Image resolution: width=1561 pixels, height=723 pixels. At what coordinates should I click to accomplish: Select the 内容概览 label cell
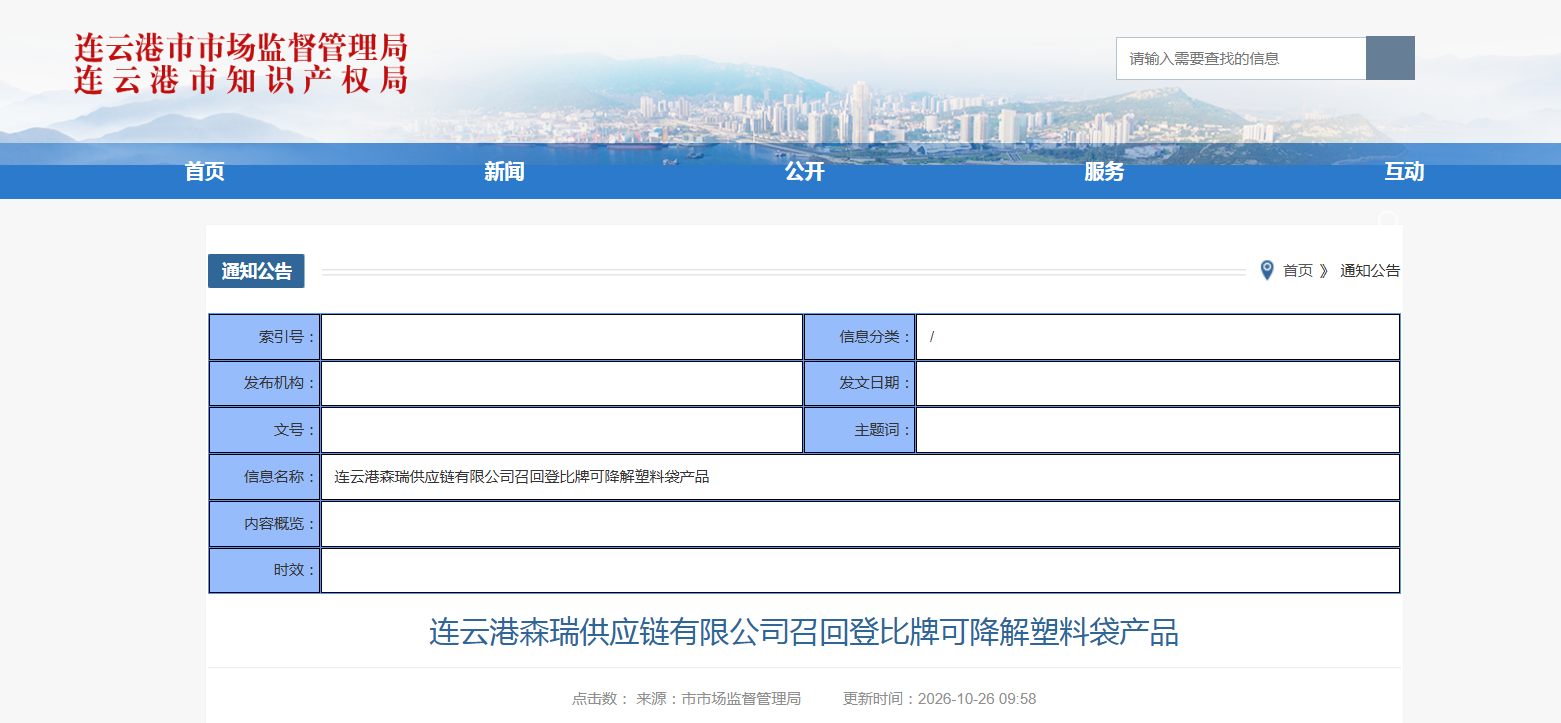[264, 524]
